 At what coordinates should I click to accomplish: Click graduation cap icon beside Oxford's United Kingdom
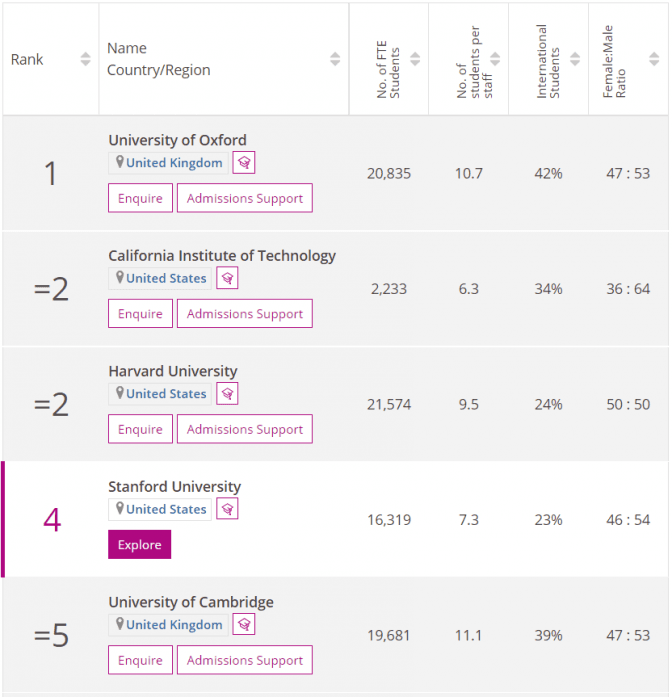pyautogui.click(x=244, y=163)
